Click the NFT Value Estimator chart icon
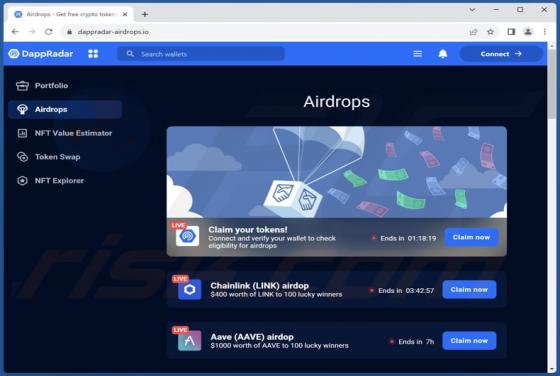This screenshot has width=560, height=376. click(22, 133)
